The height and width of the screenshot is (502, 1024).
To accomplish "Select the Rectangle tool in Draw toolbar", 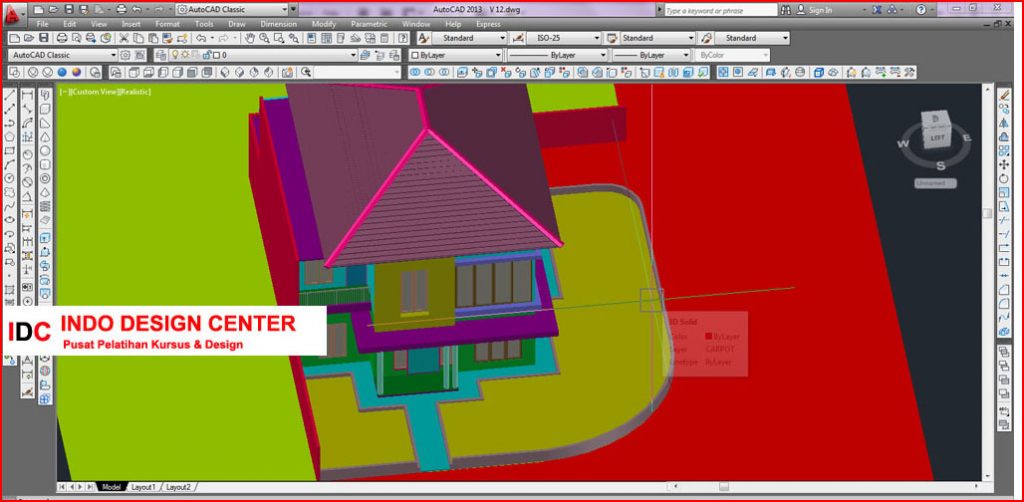I will [x=10, y=150].
